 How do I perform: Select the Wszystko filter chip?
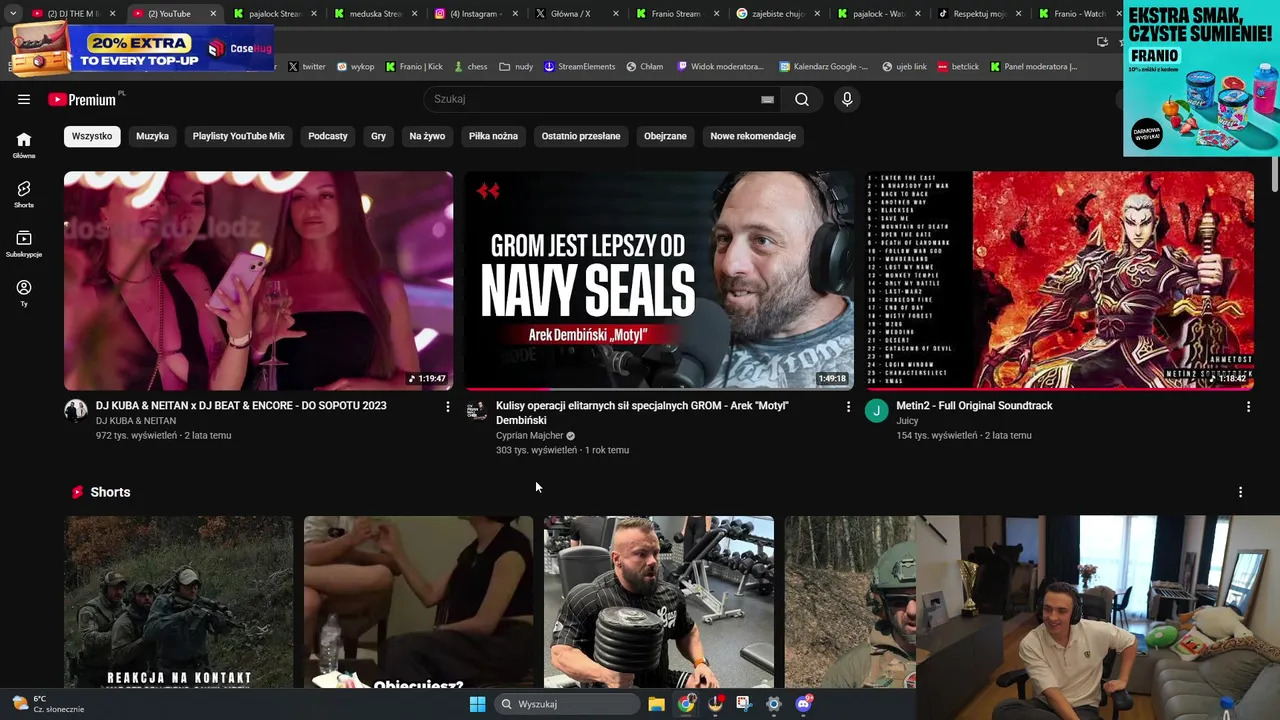point(92,136)
